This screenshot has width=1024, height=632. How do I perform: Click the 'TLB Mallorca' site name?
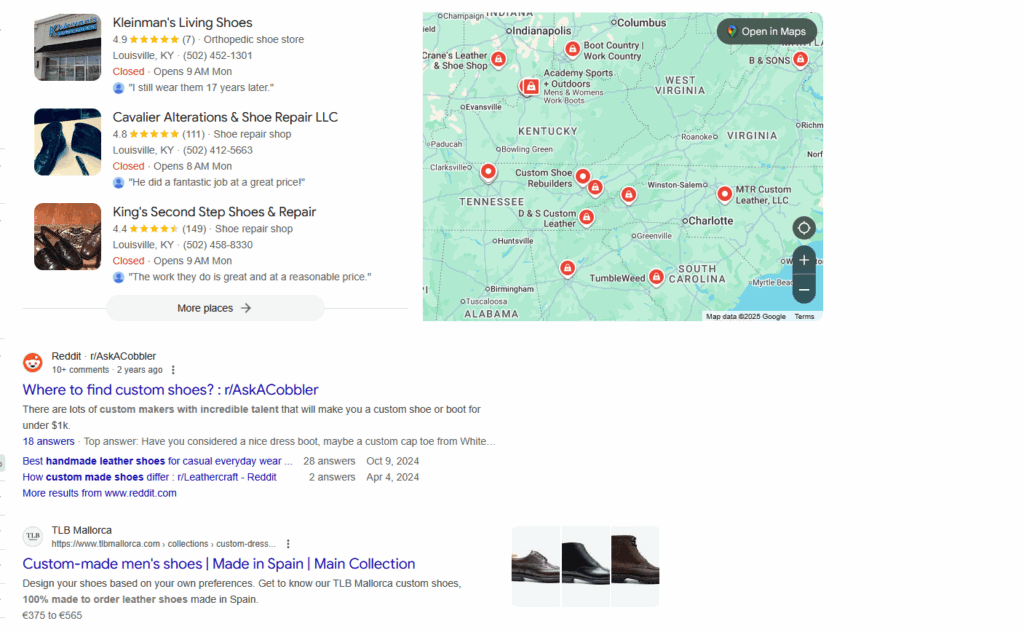pos(82,531)
